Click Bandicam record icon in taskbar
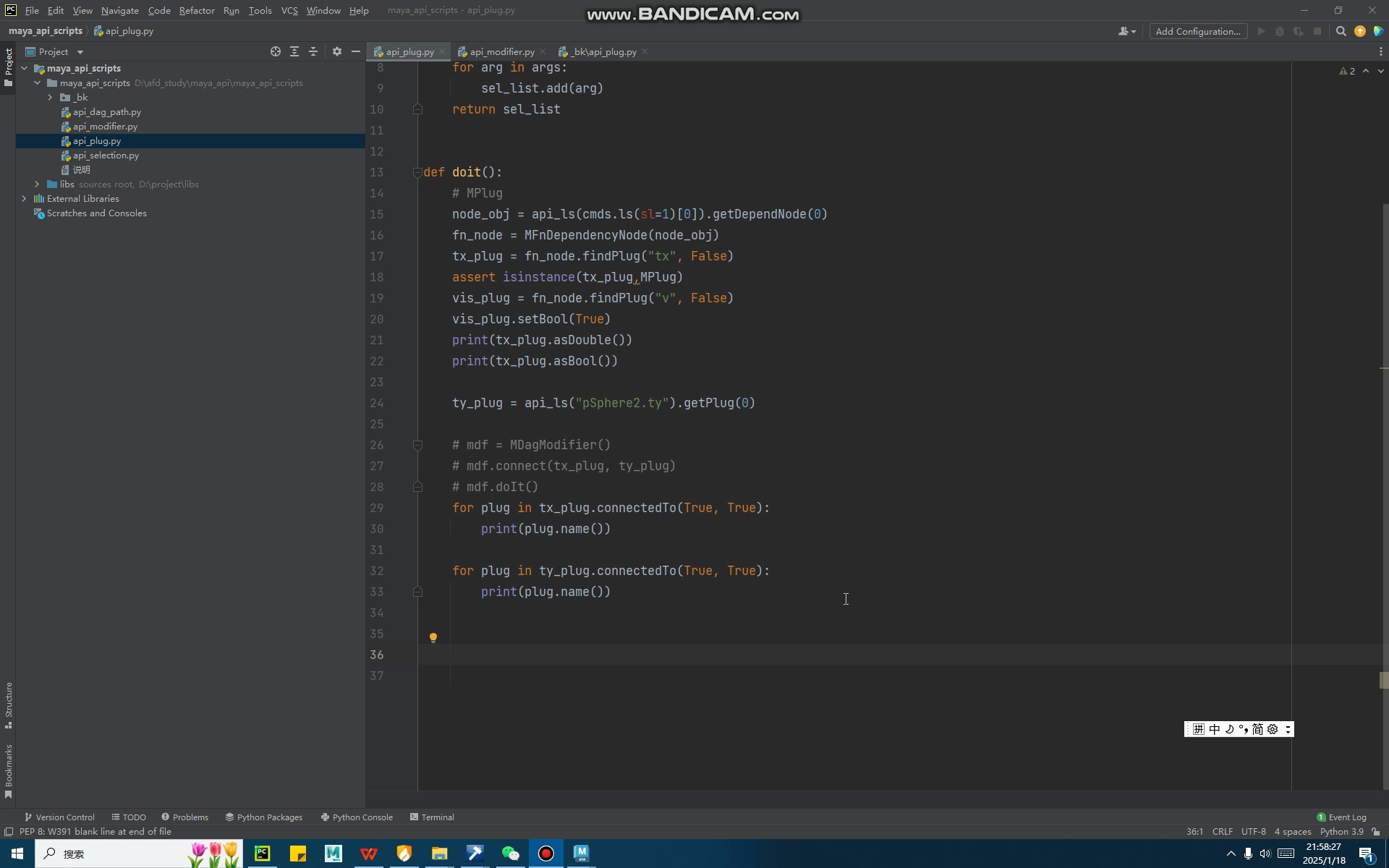The image size is (1389, 868). tap(546, 854)
